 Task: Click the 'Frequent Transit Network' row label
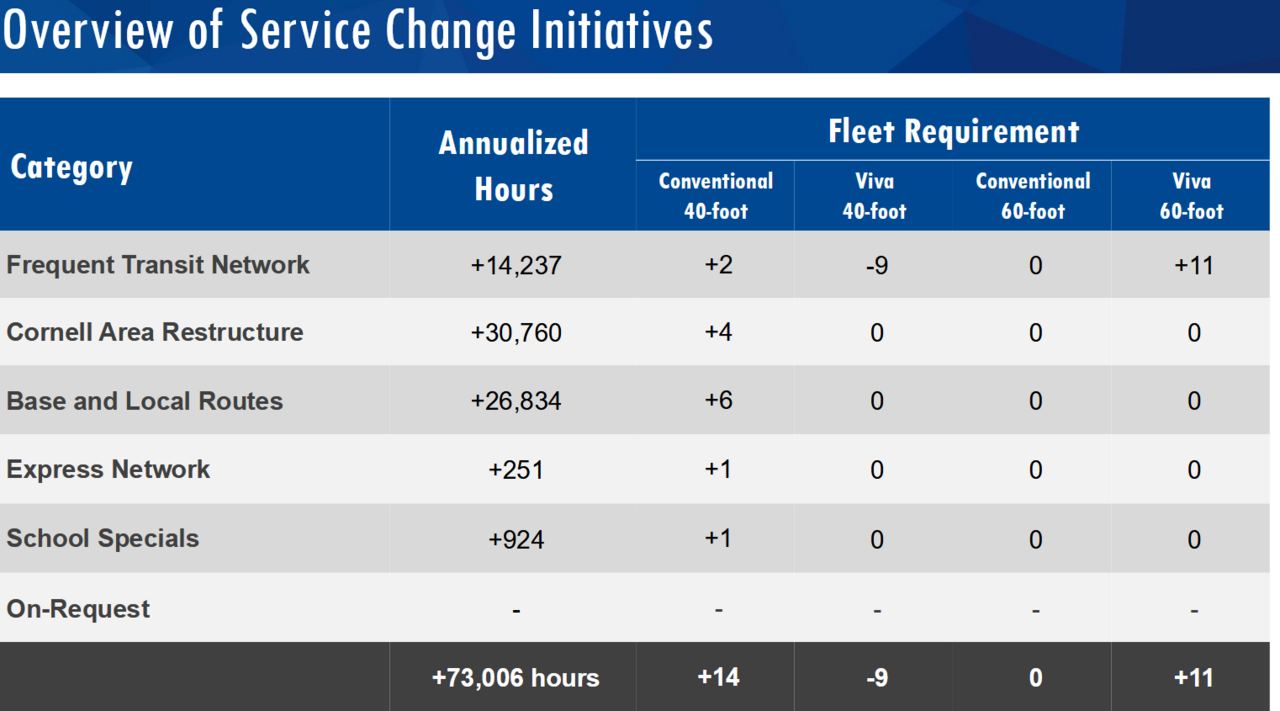(x=158, y=265)
